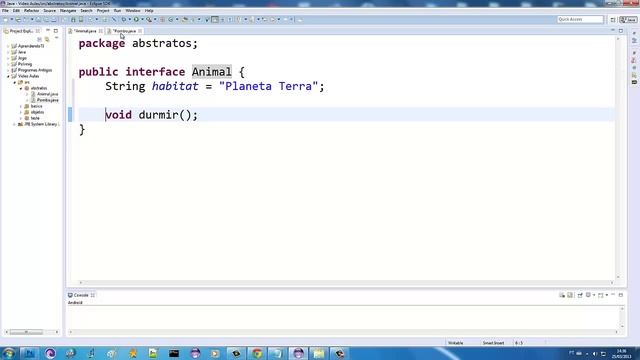The width and height of the screenshot is (640, 360).
Task: Click the editor horizontal scrollbar
Action: (x=346, y=282)
